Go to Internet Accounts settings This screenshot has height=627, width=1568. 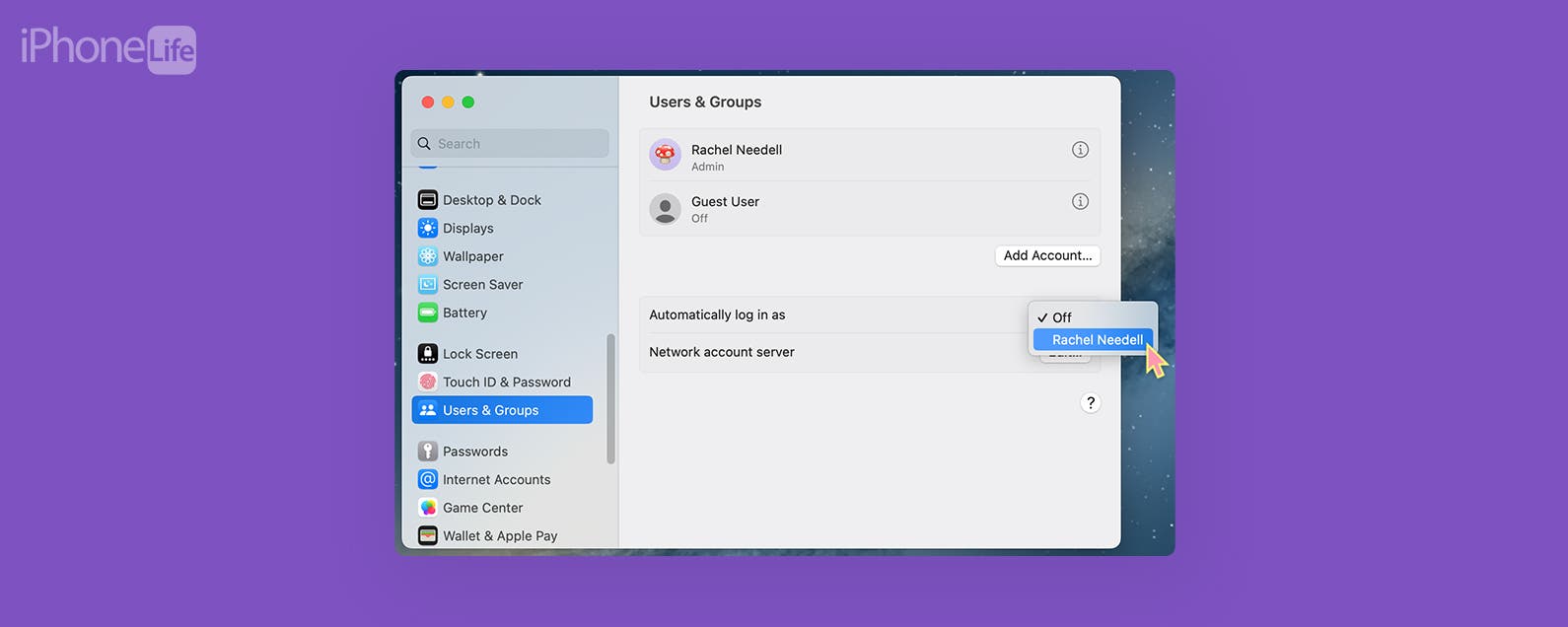click(496, 480)
